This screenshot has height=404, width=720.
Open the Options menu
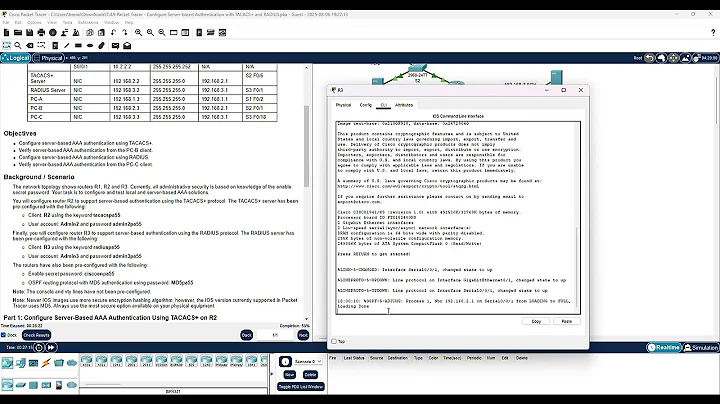tap(34, 22)
